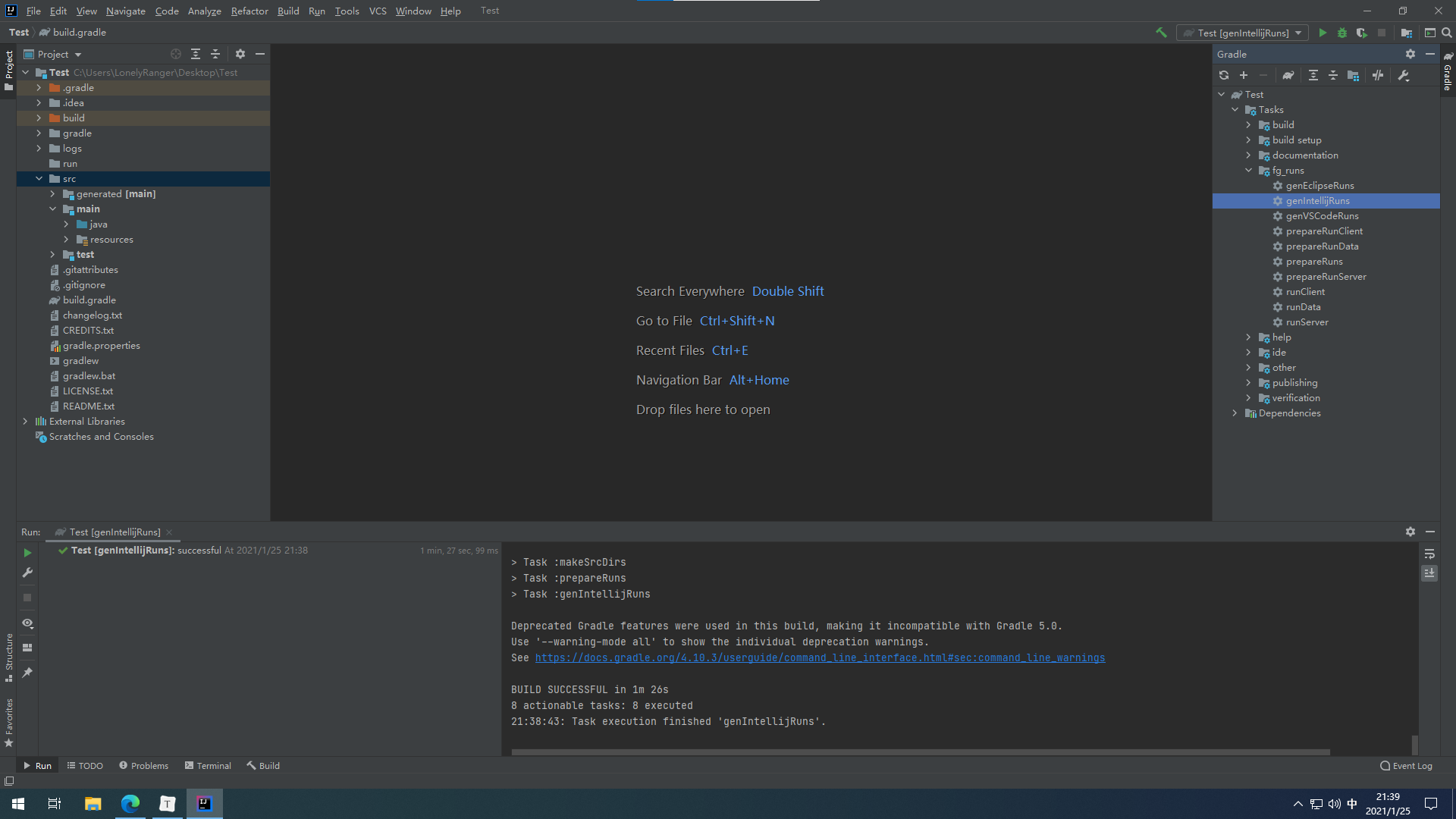
Task: Click the Debug bug icon in toolbar
Action: click(x=1341, y=33)
